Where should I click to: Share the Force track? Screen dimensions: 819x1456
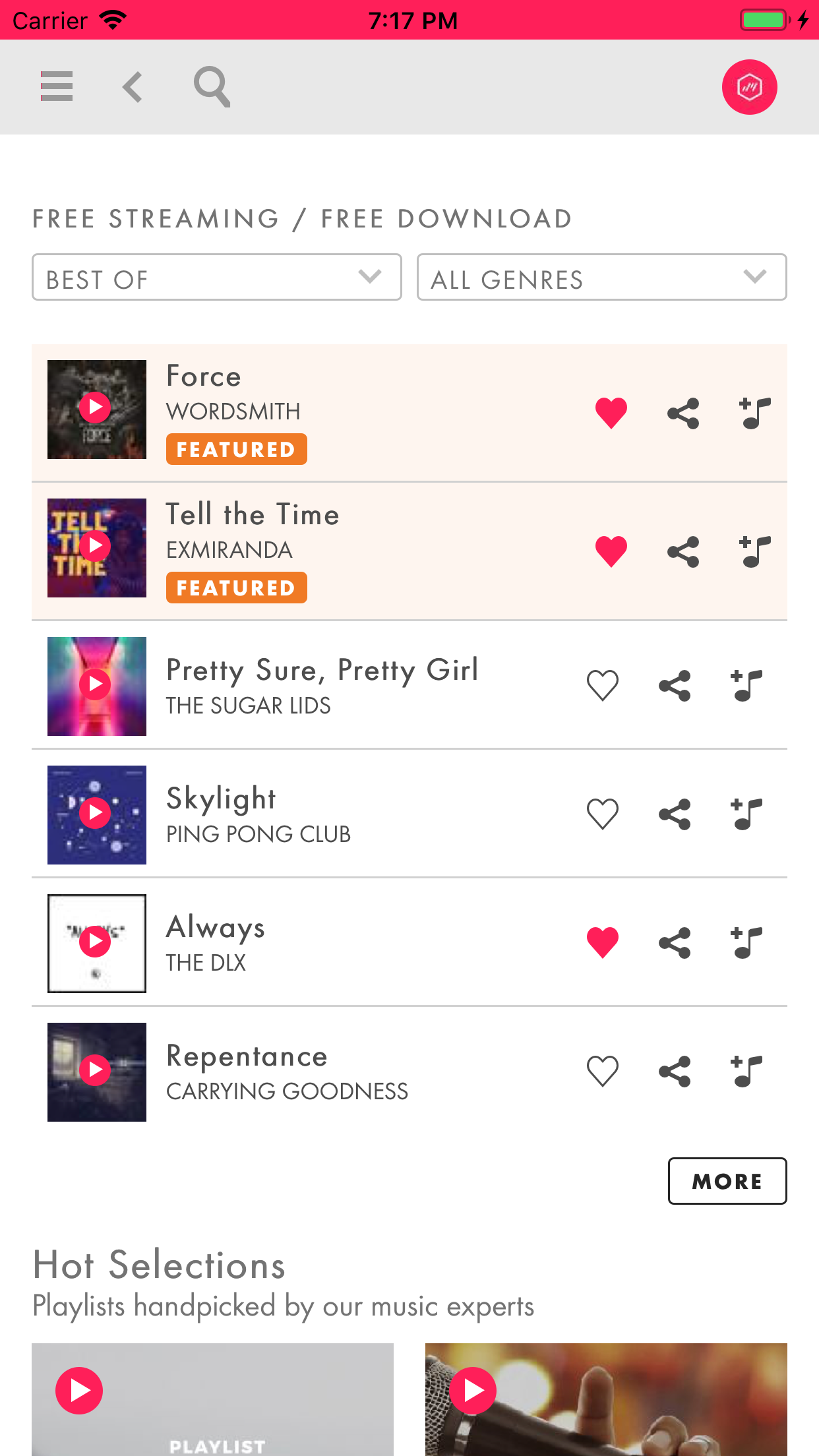point(683,413)
